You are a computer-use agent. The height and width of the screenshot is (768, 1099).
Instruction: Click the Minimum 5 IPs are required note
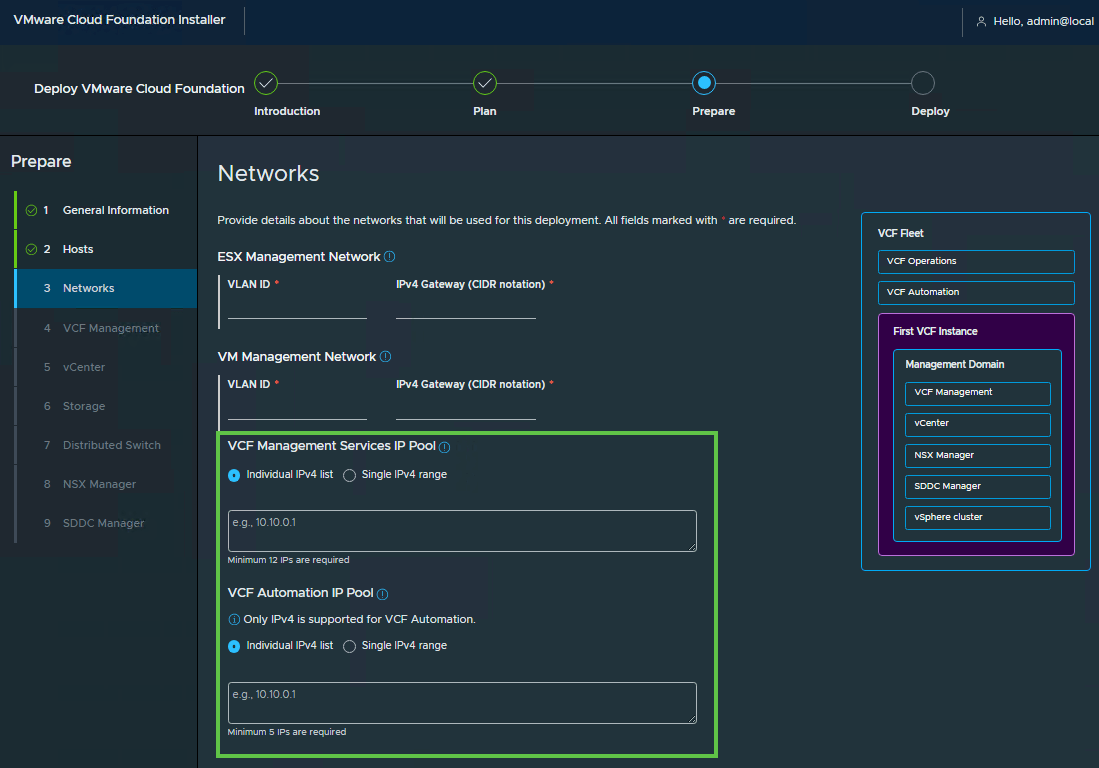[287, 732]
